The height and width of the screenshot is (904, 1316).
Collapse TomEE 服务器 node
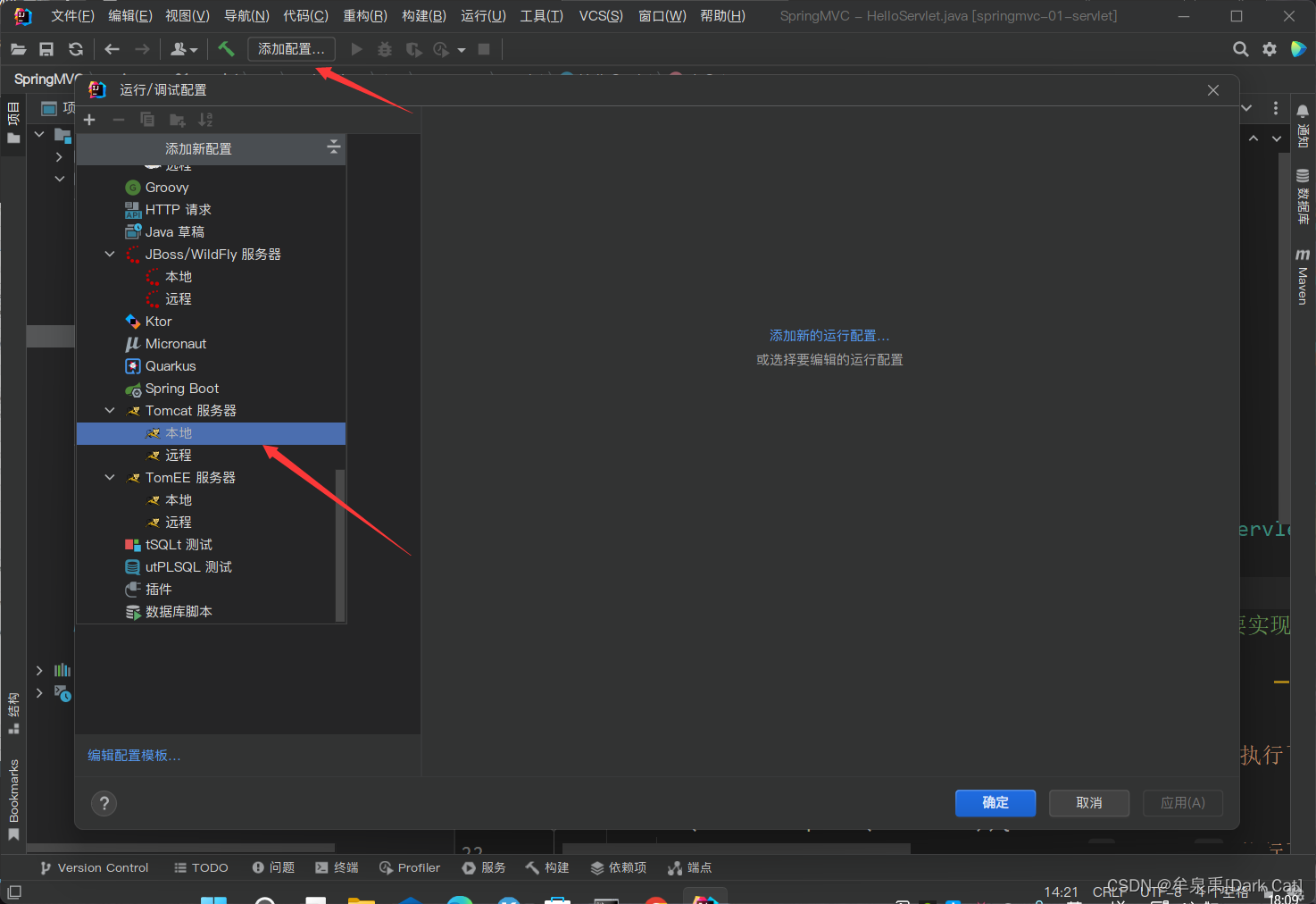(110, 478)
